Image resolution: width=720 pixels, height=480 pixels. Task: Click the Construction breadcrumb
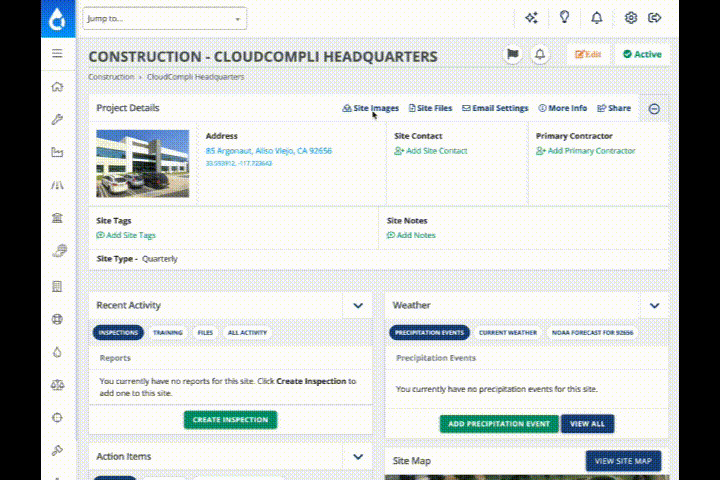click(x=111, y=77)
